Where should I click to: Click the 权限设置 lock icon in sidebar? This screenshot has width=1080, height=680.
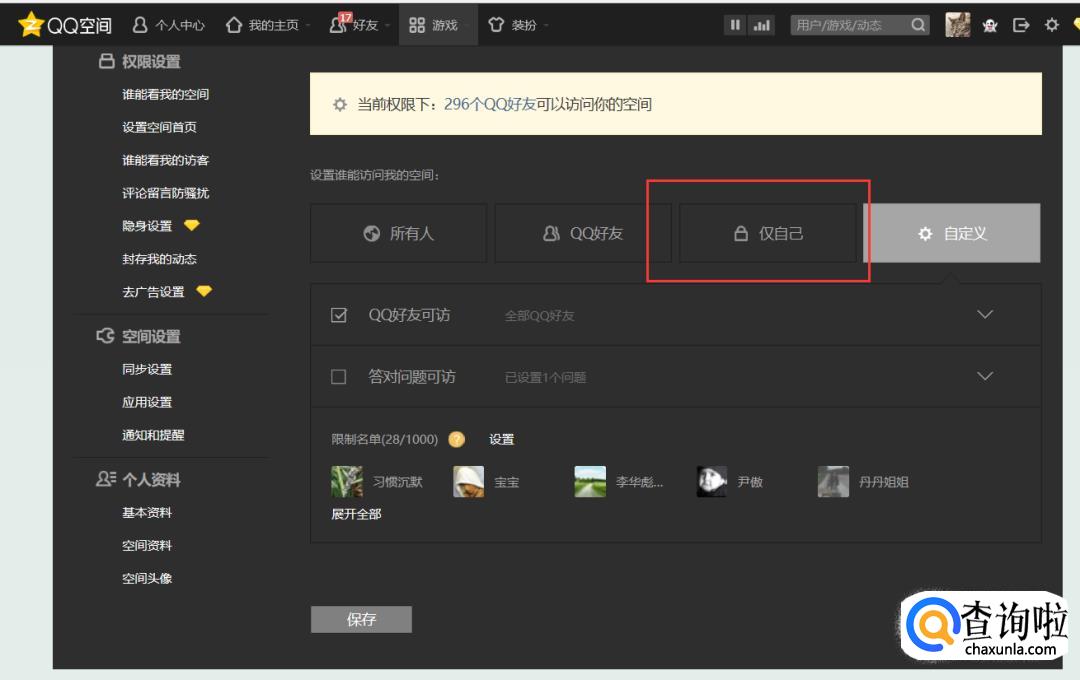tap(106, 61)
